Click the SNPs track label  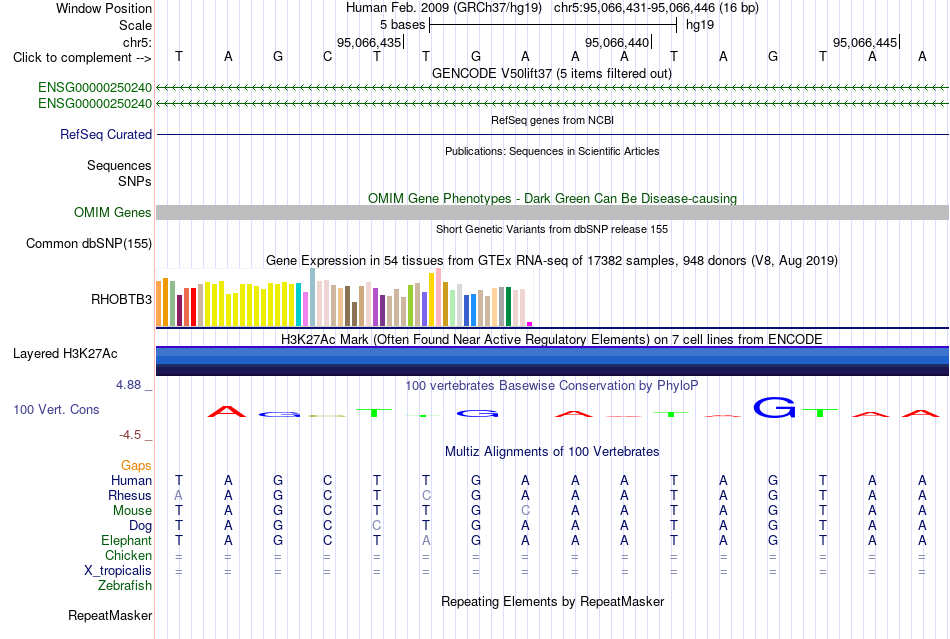135,181
